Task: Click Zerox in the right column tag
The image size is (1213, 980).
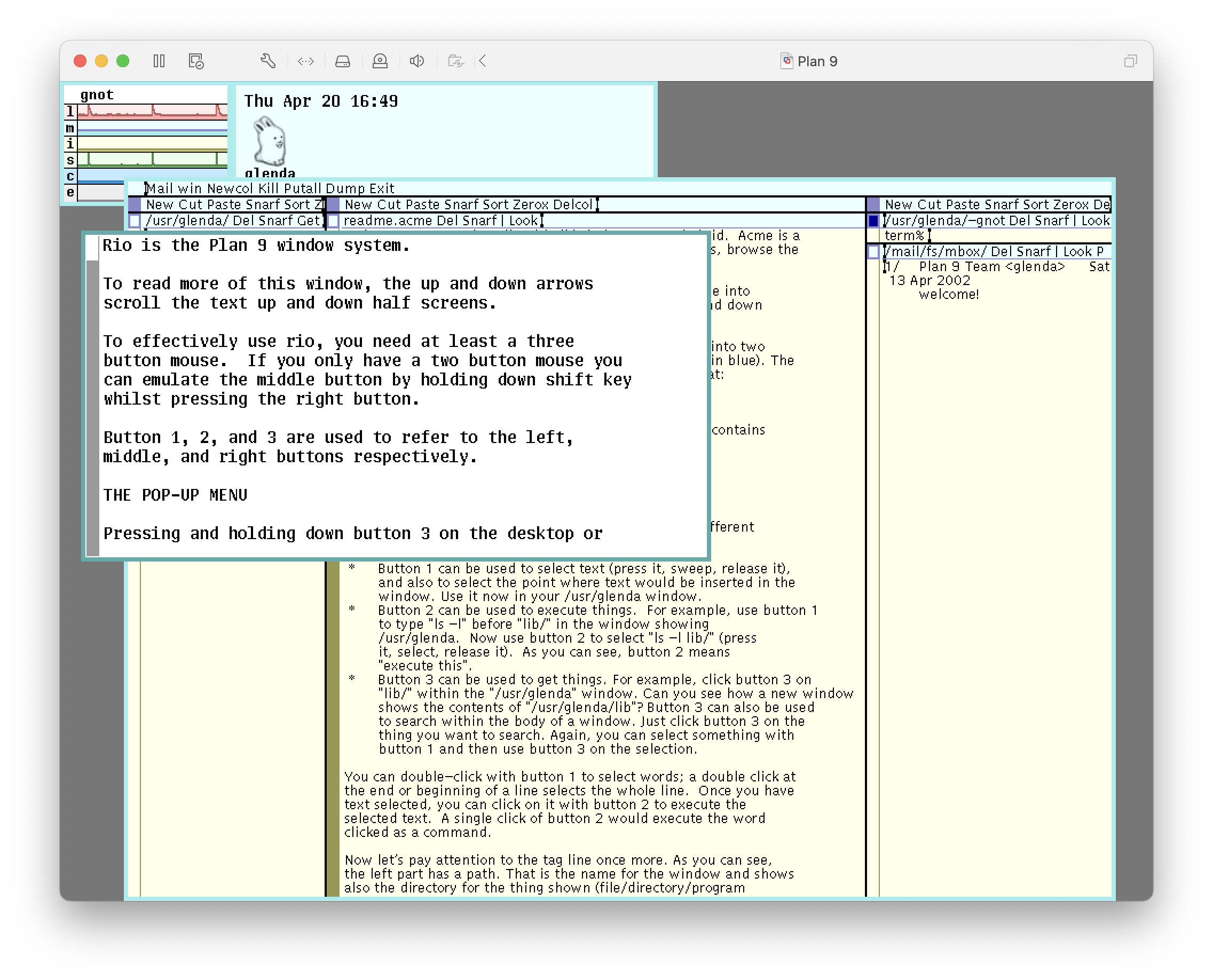Action: [1070, 204]
